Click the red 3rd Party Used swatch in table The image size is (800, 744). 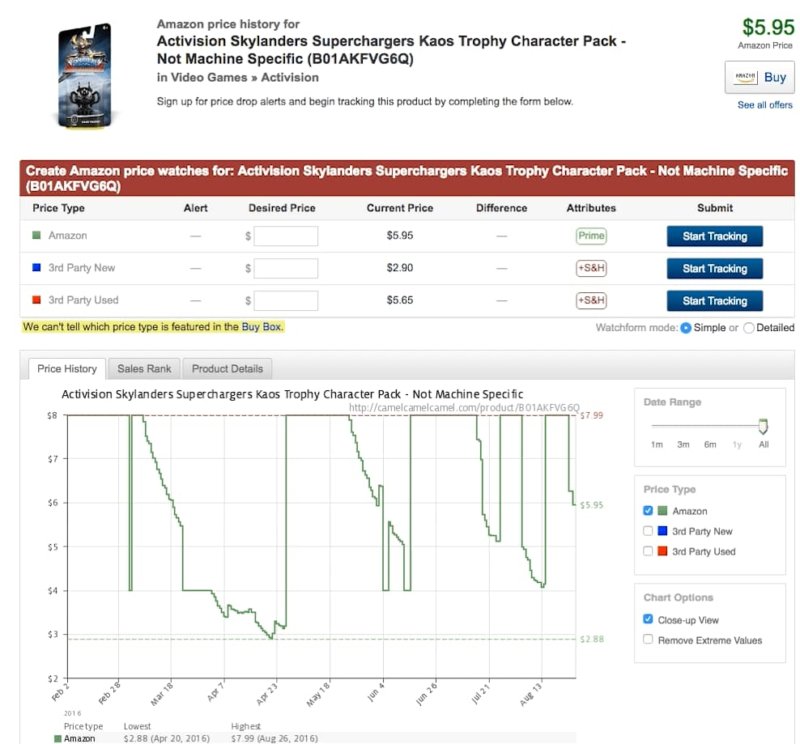(36, 300)
